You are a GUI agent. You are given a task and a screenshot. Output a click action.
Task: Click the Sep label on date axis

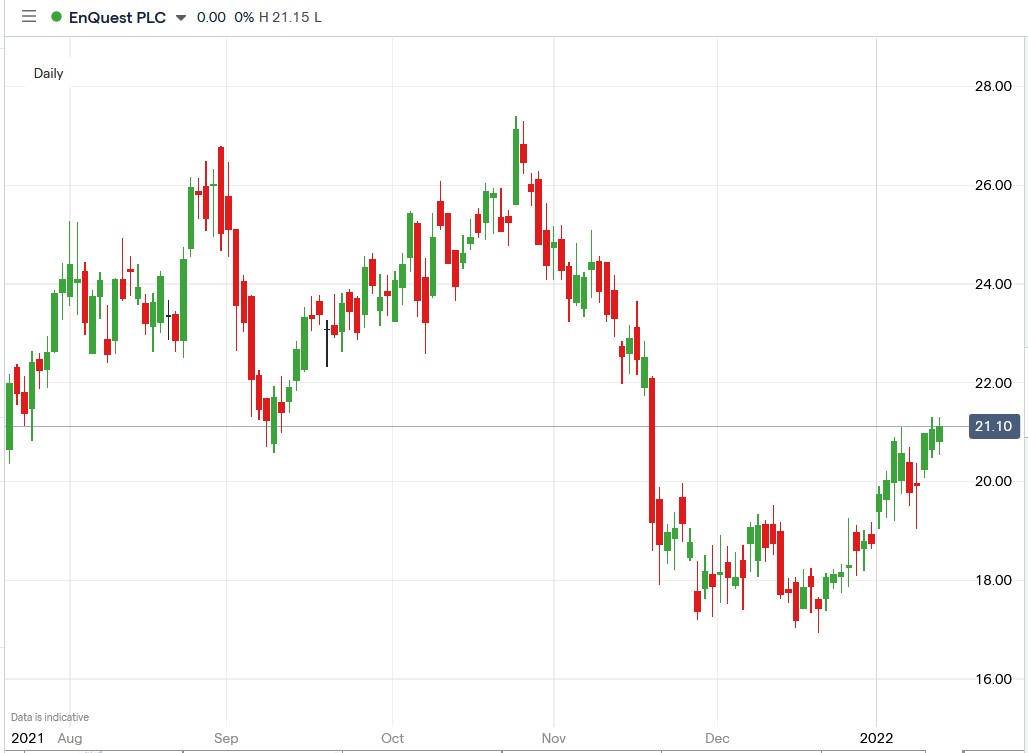click(225, 738)
